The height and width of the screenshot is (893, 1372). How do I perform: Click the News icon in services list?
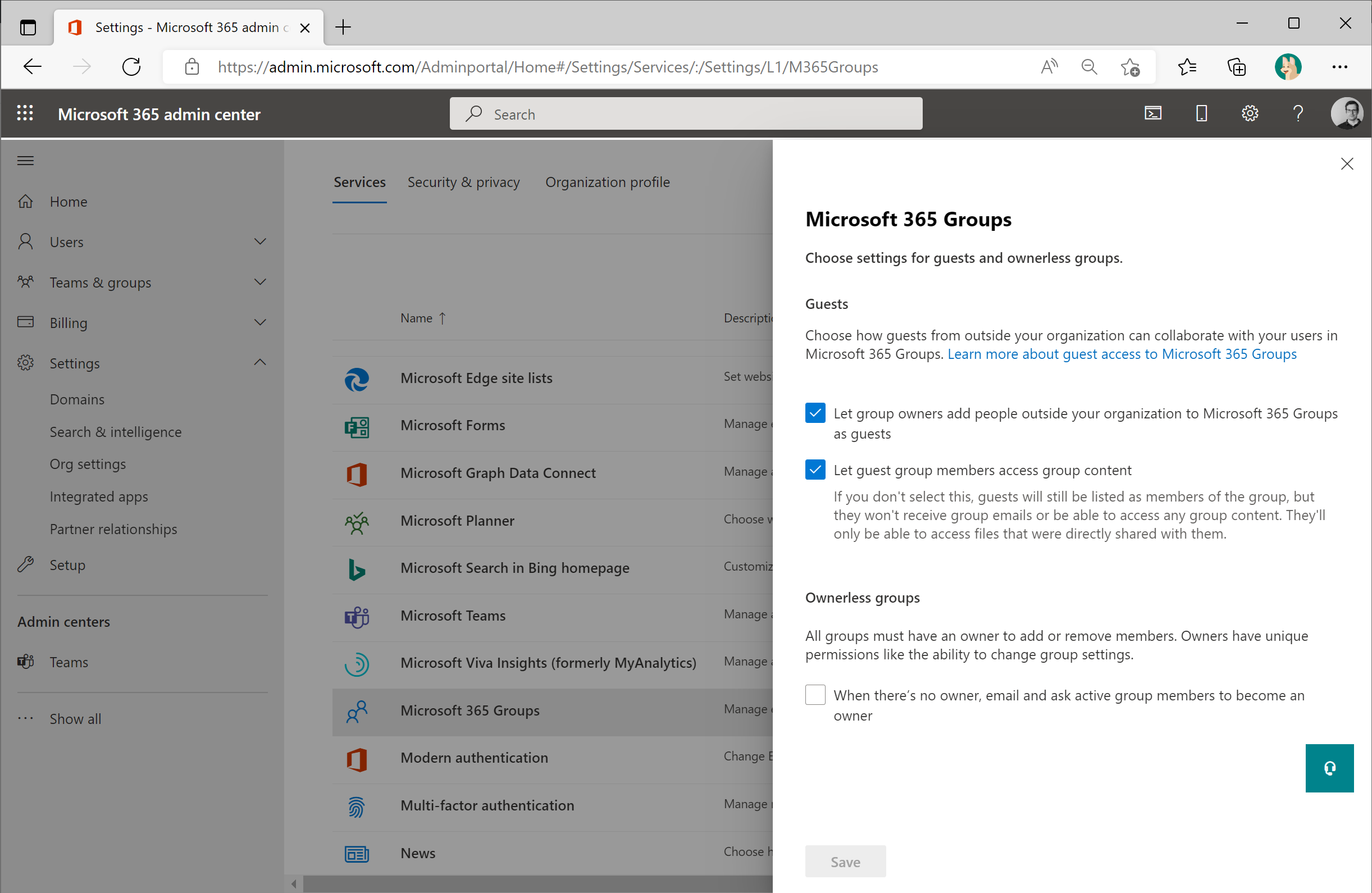coord(357,854)
